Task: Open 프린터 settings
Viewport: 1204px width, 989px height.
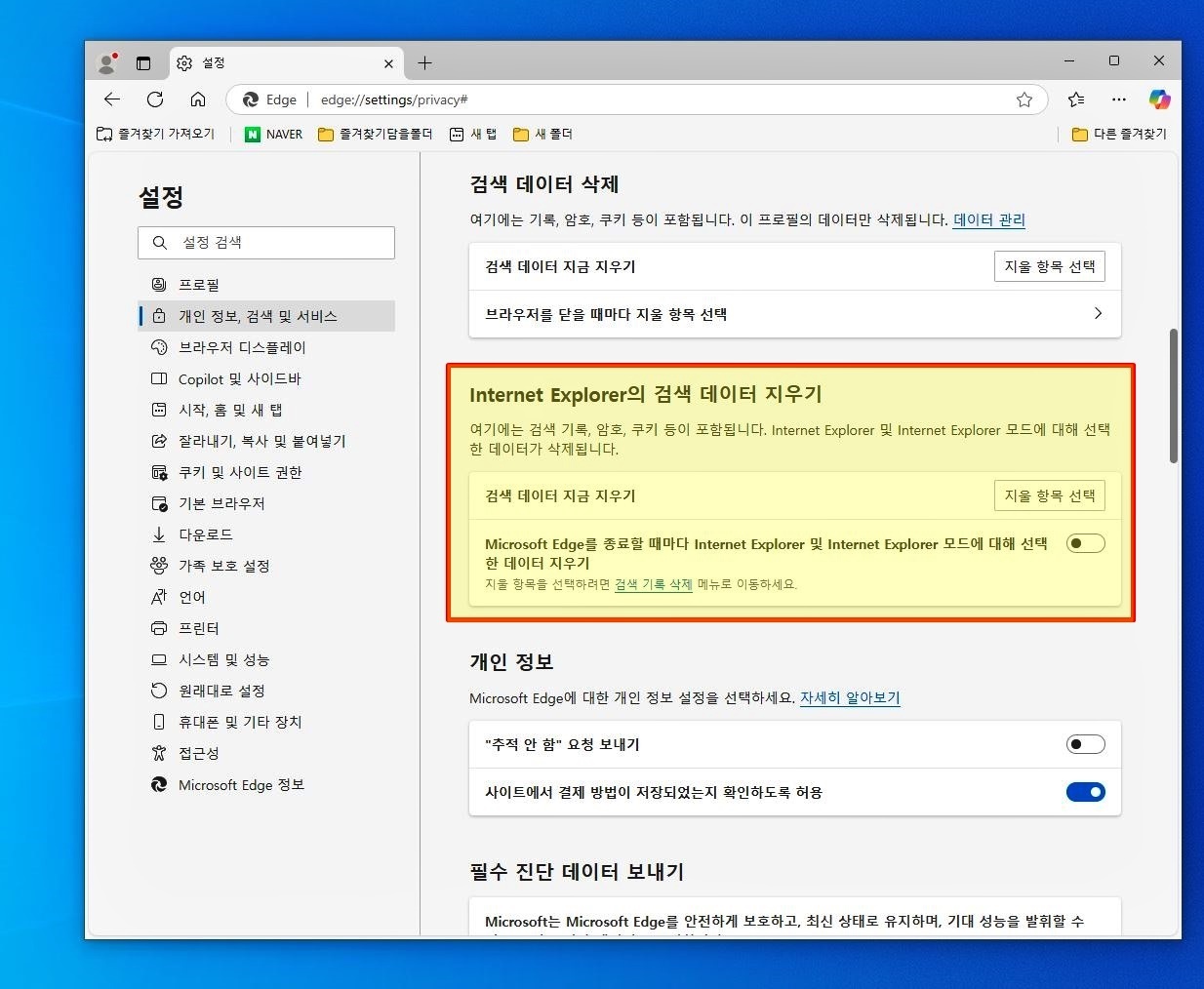Action: (x=266, y=628)
